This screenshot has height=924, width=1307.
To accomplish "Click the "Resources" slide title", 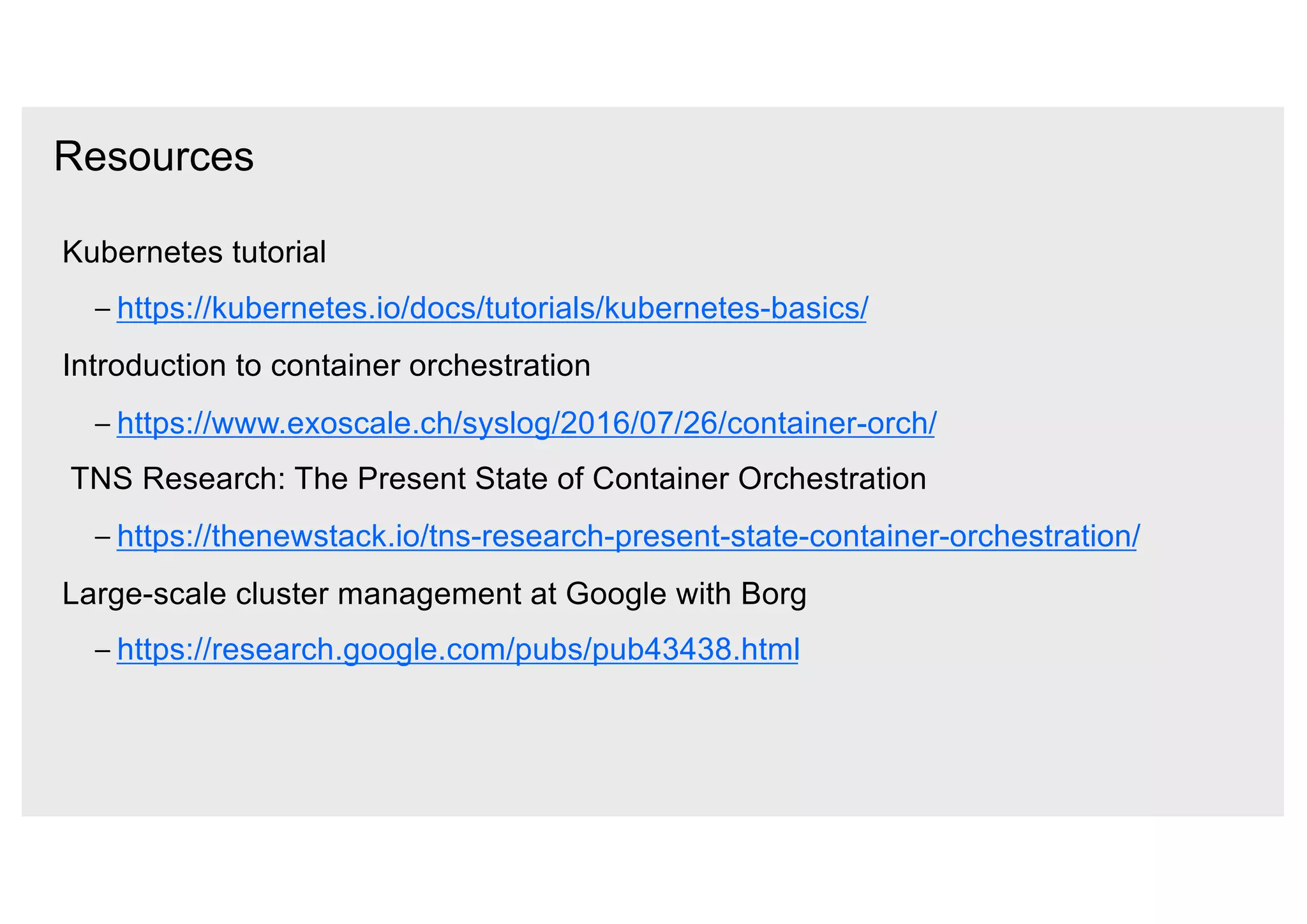I will pos(154,156).
